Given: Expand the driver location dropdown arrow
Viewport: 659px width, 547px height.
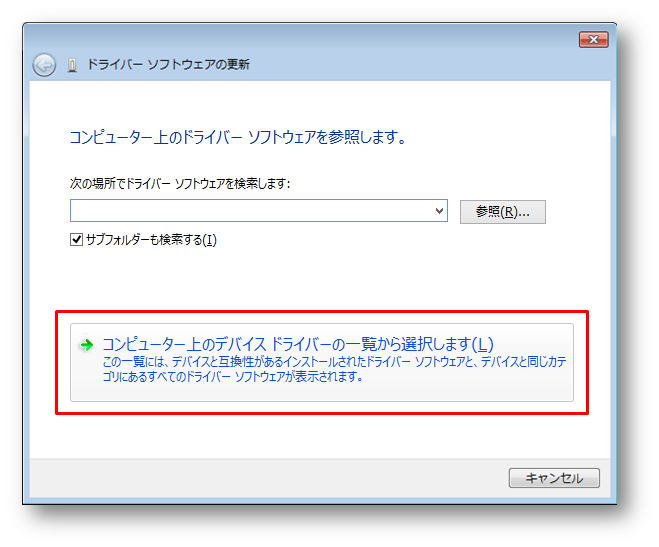Looking at the screenshot, I should pos(439,211).
